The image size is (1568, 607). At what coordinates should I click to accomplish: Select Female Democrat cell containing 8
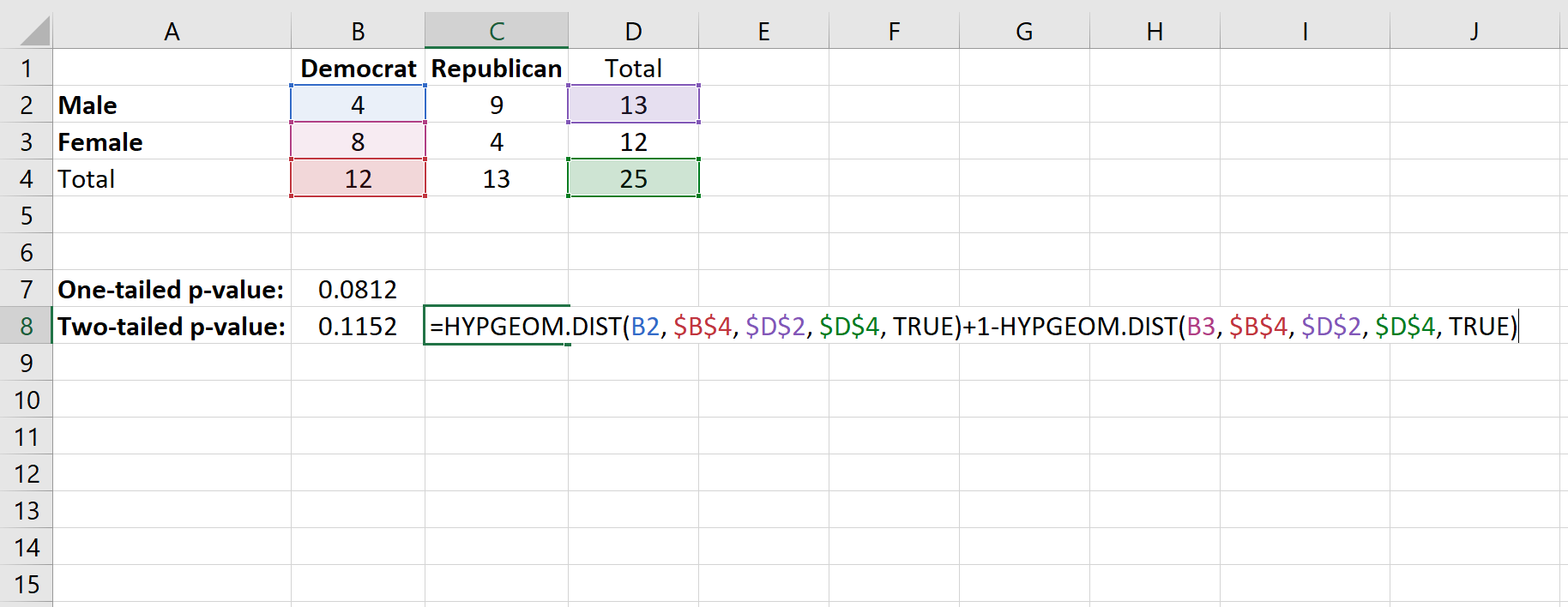(358, 142)
